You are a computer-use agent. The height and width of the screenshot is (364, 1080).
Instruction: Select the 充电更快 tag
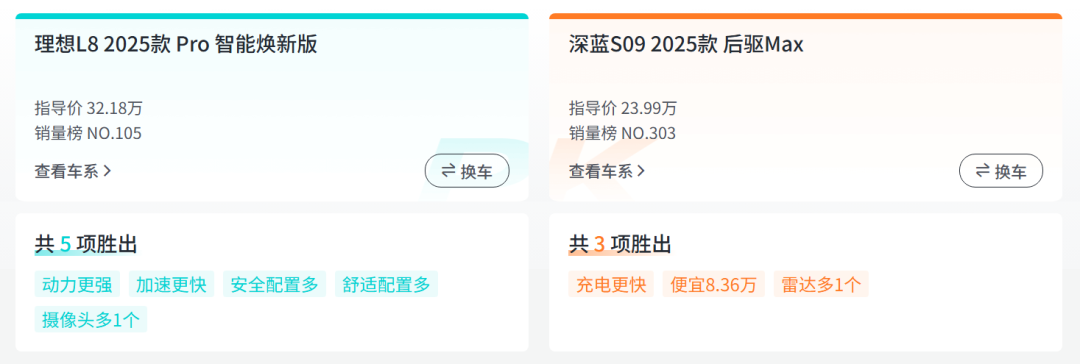(x=611, y=284)
